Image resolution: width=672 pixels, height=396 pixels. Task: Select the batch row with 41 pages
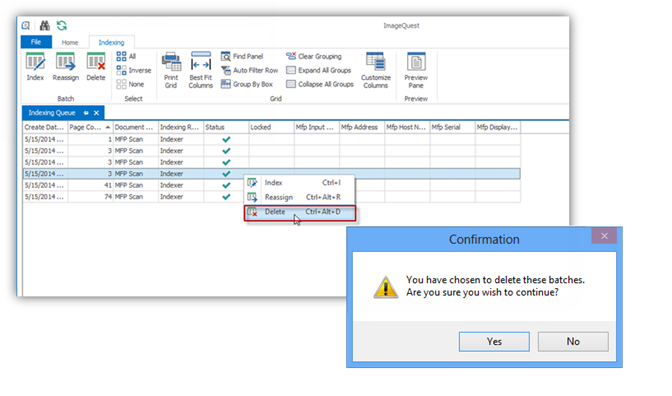tap(272, 185)
